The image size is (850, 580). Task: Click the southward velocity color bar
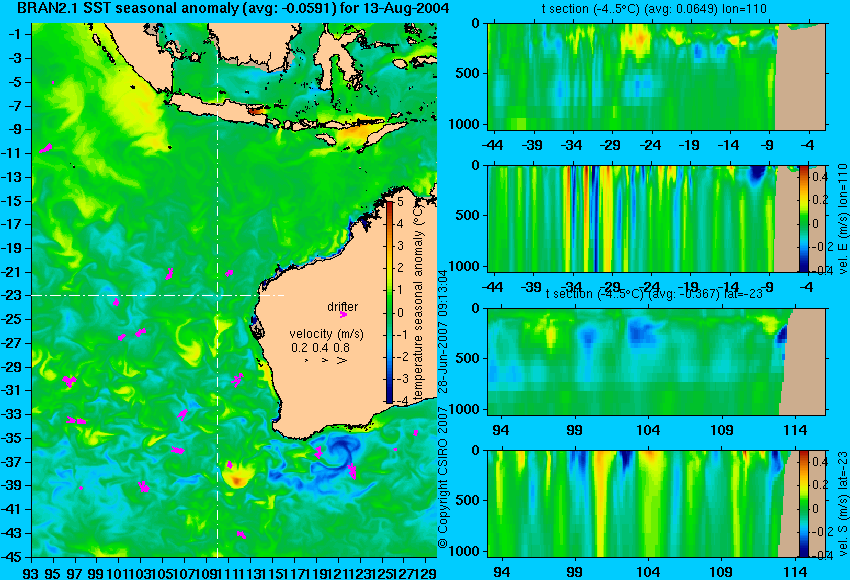803,504
